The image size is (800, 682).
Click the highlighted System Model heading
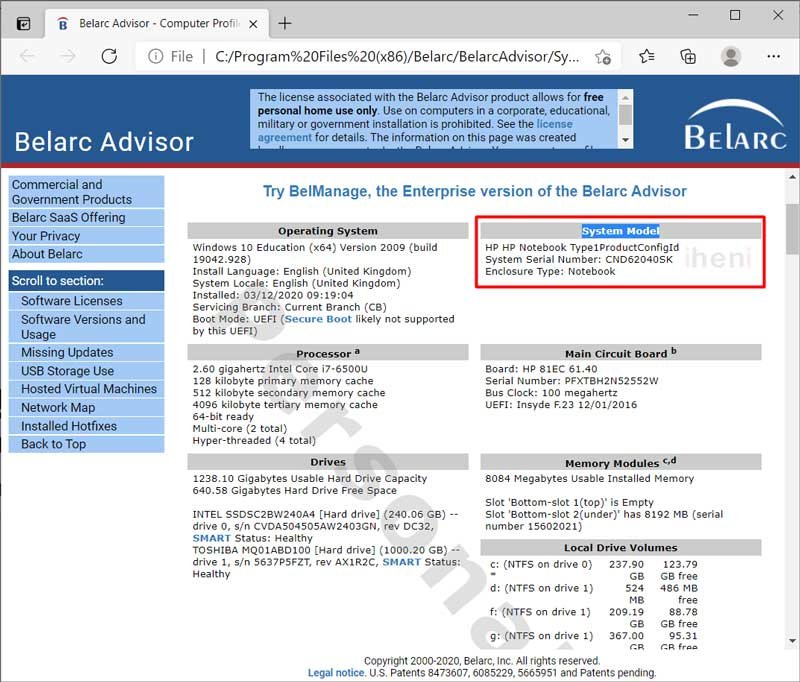620,231
